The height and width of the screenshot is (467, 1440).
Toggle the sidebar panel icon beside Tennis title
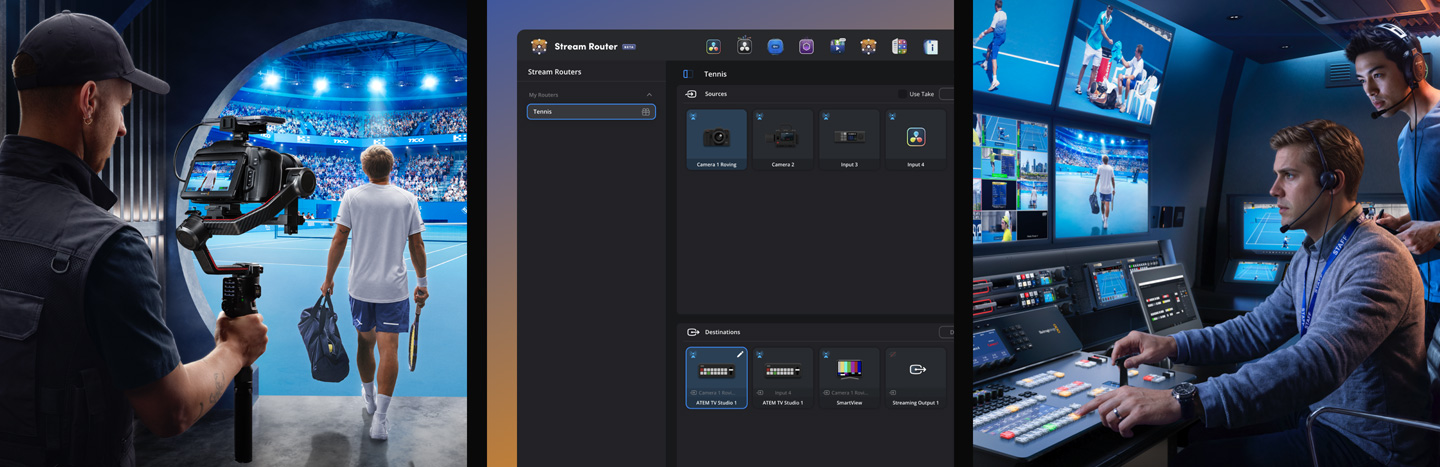coord(686,74)
